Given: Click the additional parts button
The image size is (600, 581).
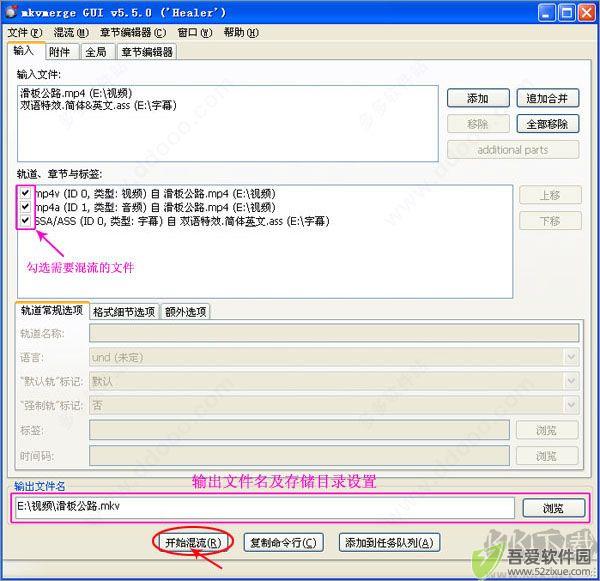Looking at the screenshot, I should 513,150.
